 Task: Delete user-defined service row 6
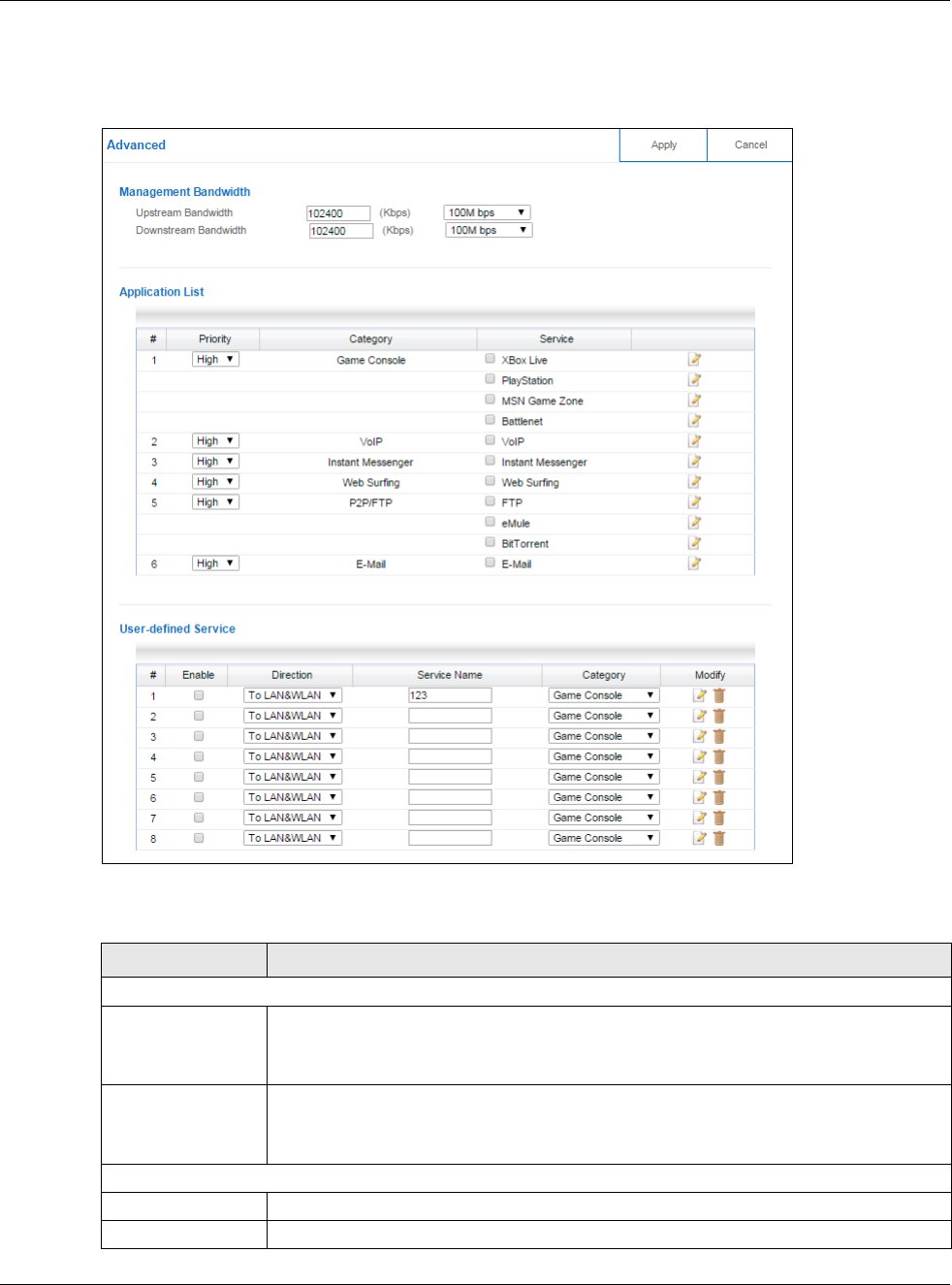[719, 797]
